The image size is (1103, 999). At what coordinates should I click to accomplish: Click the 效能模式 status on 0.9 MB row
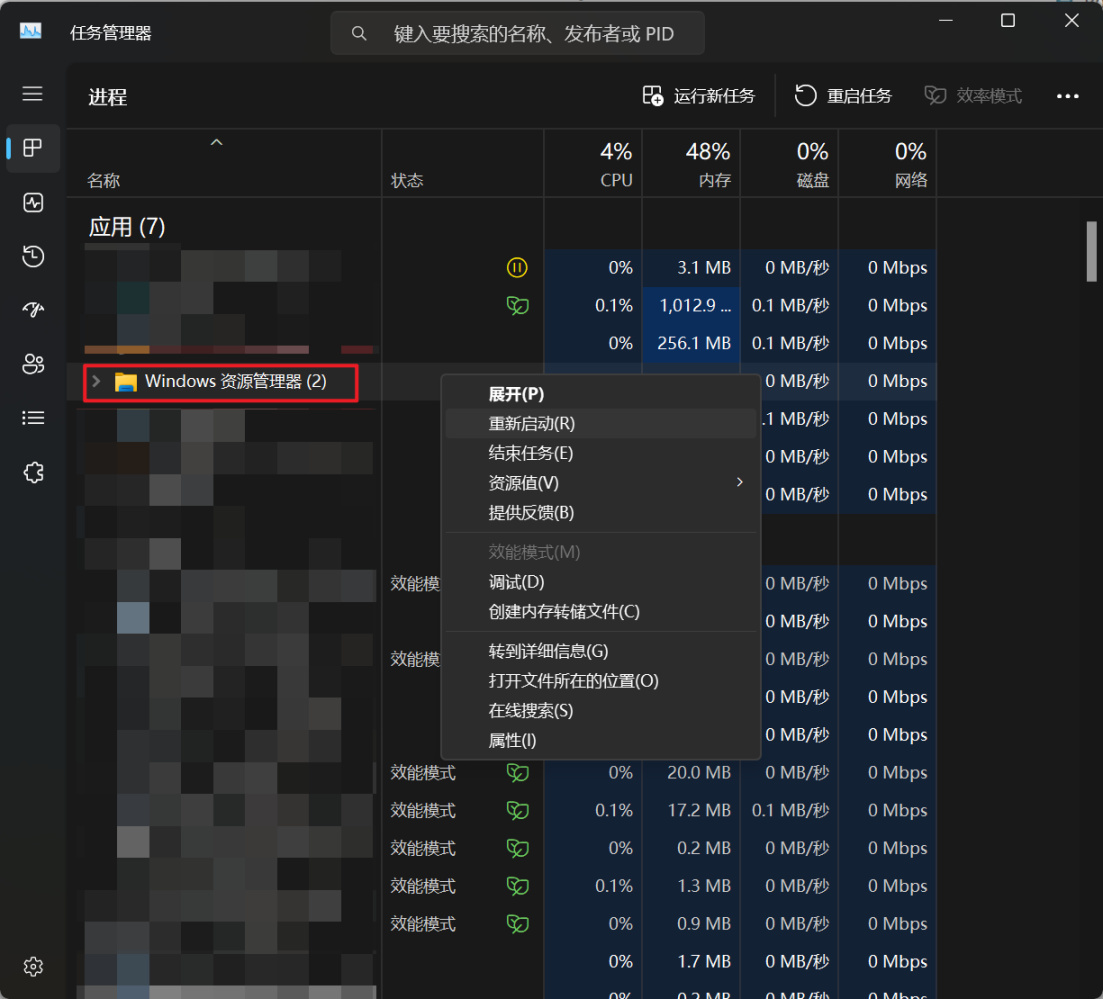pos(423,924)
